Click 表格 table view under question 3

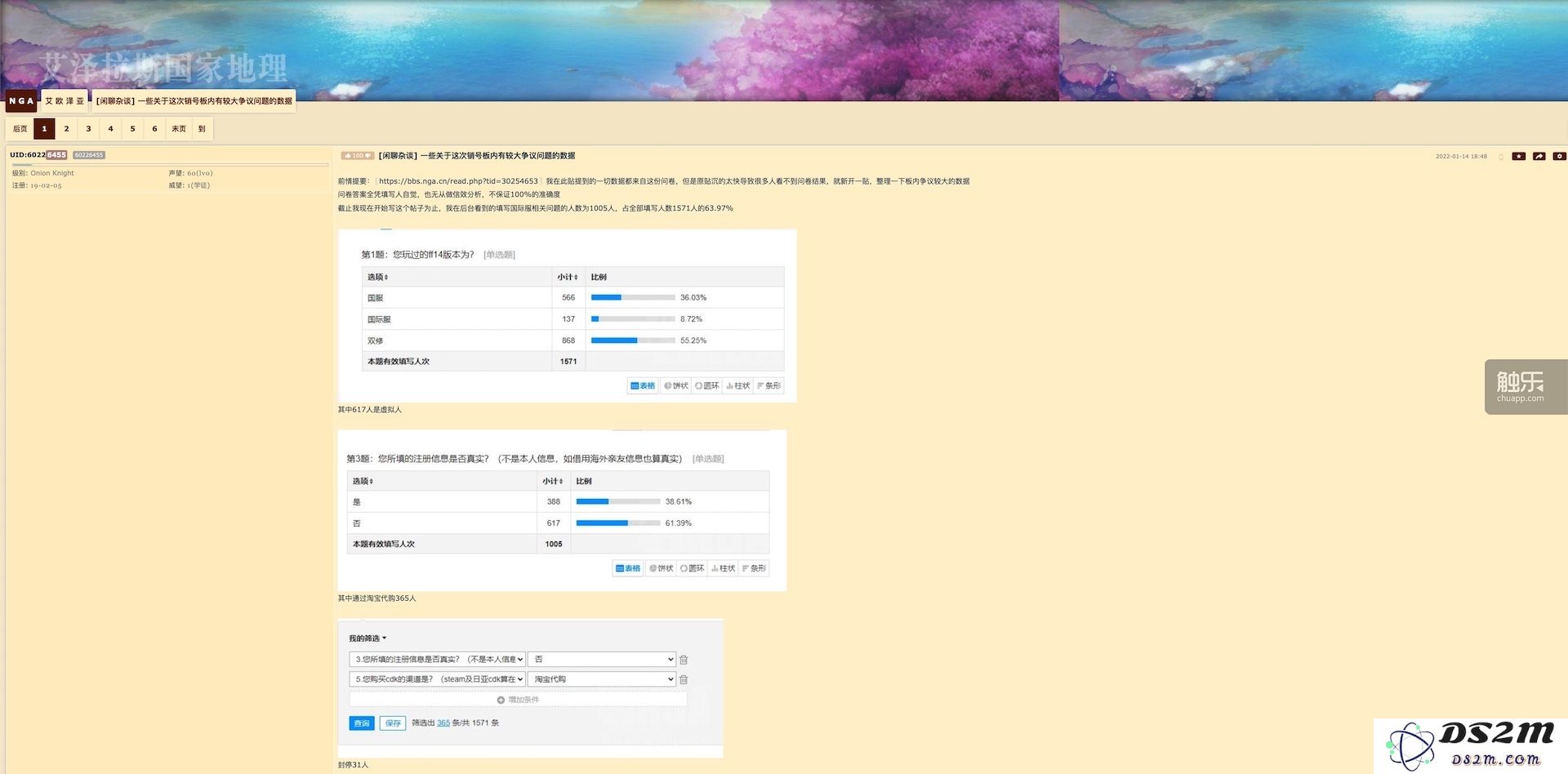click(628, 568)
